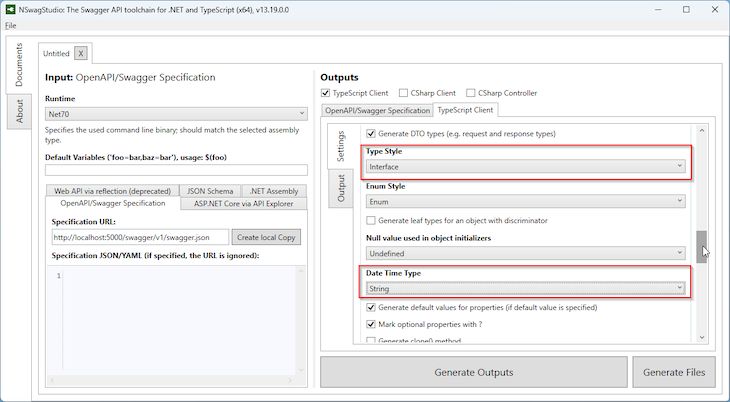The height and width of the screenshot is (402, 730).
Task: Click the Create local Copy button
Action: click(266, 237)
